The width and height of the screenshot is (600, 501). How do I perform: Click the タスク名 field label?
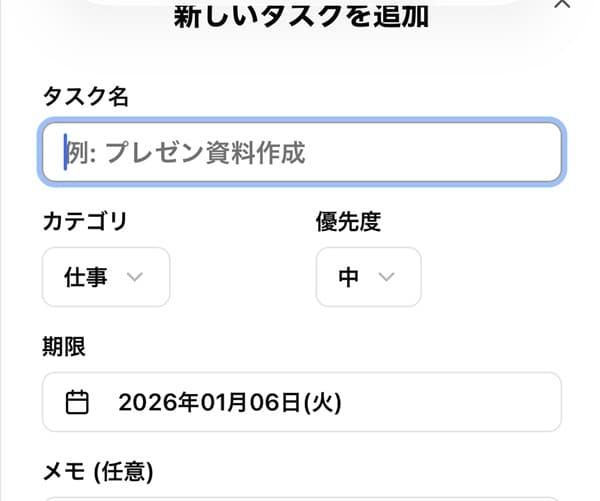tap(85, 96)
